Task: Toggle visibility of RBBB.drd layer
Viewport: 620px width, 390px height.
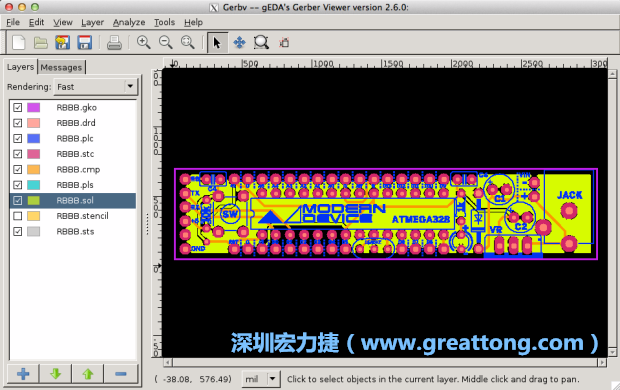Action: 17,123
